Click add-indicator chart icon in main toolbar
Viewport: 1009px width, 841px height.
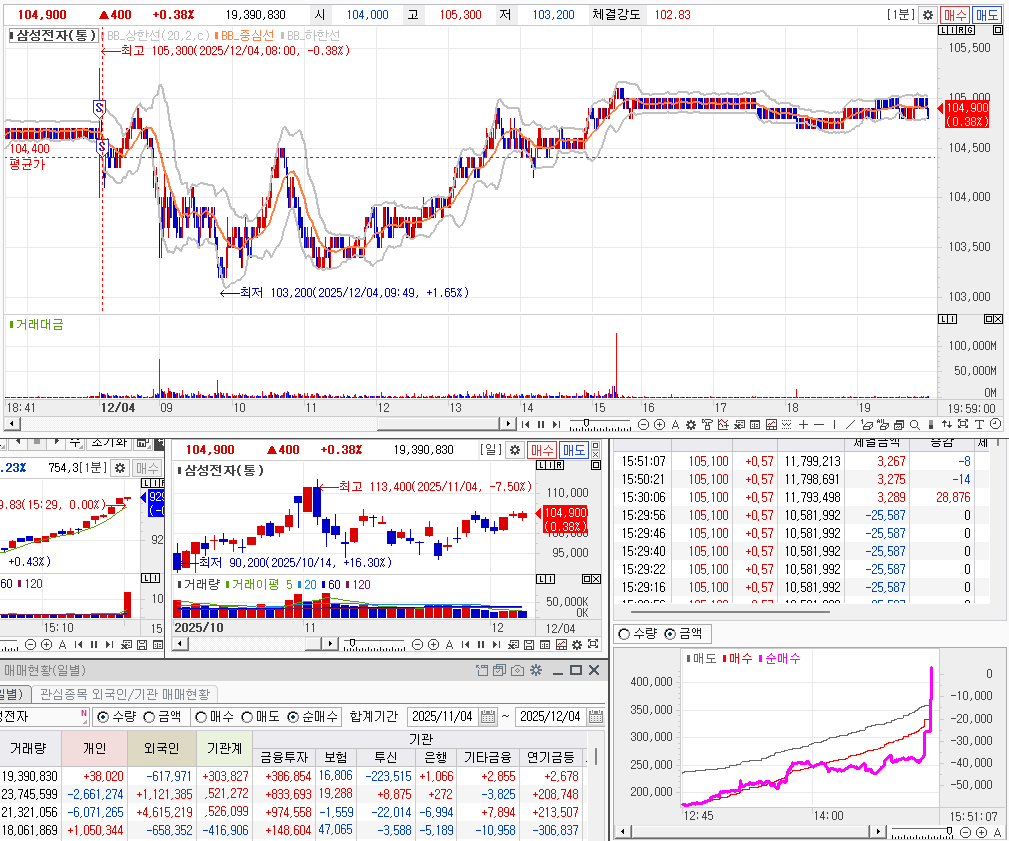723,424
